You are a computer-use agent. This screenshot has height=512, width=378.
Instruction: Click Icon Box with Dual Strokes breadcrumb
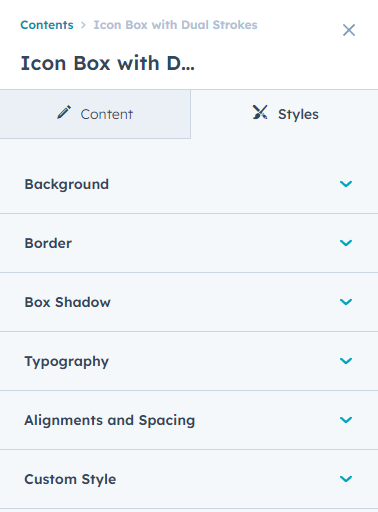pos(175,25)
